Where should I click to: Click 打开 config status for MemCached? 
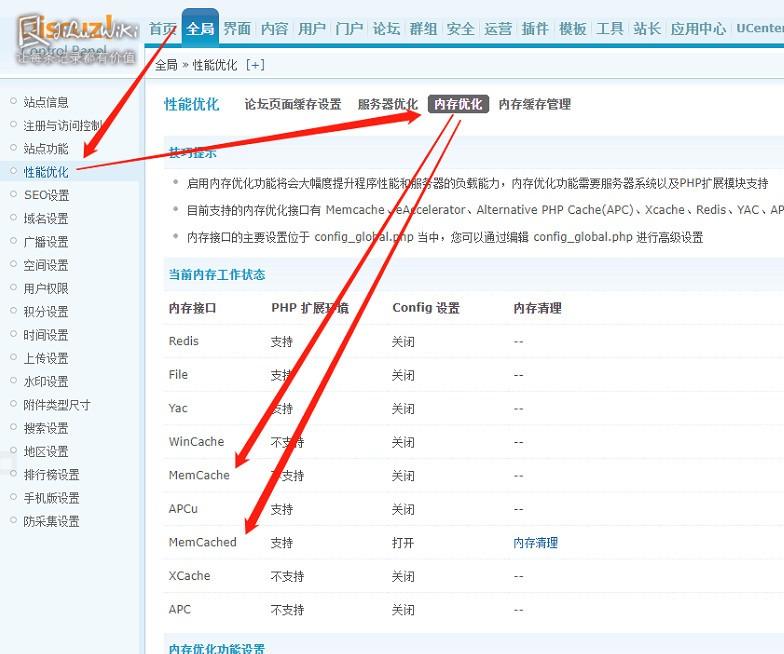(402, 542)
